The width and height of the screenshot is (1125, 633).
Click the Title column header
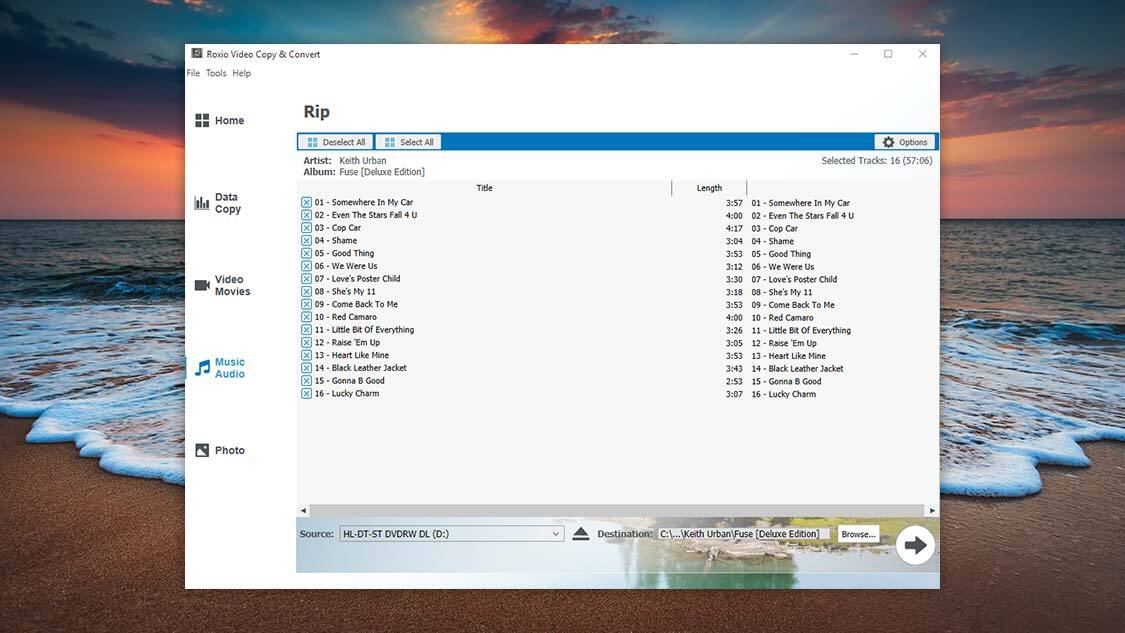[484, 188]
